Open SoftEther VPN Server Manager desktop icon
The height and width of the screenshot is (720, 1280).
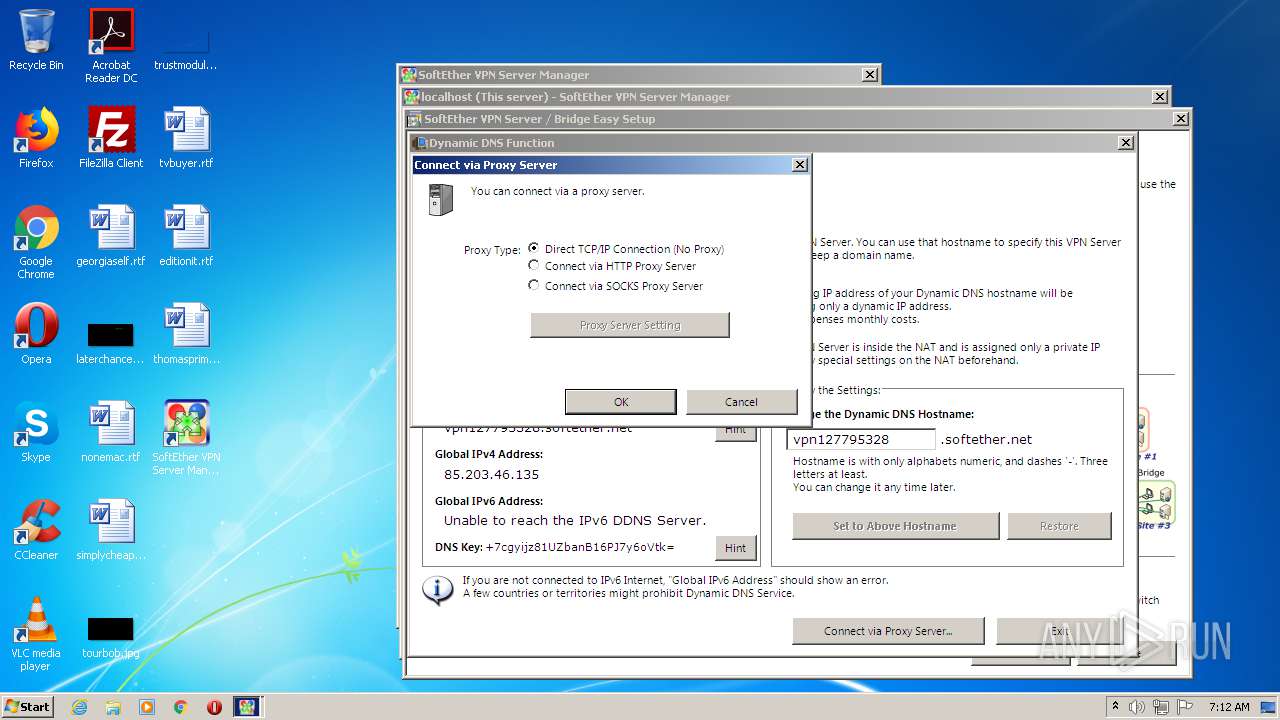186,438
